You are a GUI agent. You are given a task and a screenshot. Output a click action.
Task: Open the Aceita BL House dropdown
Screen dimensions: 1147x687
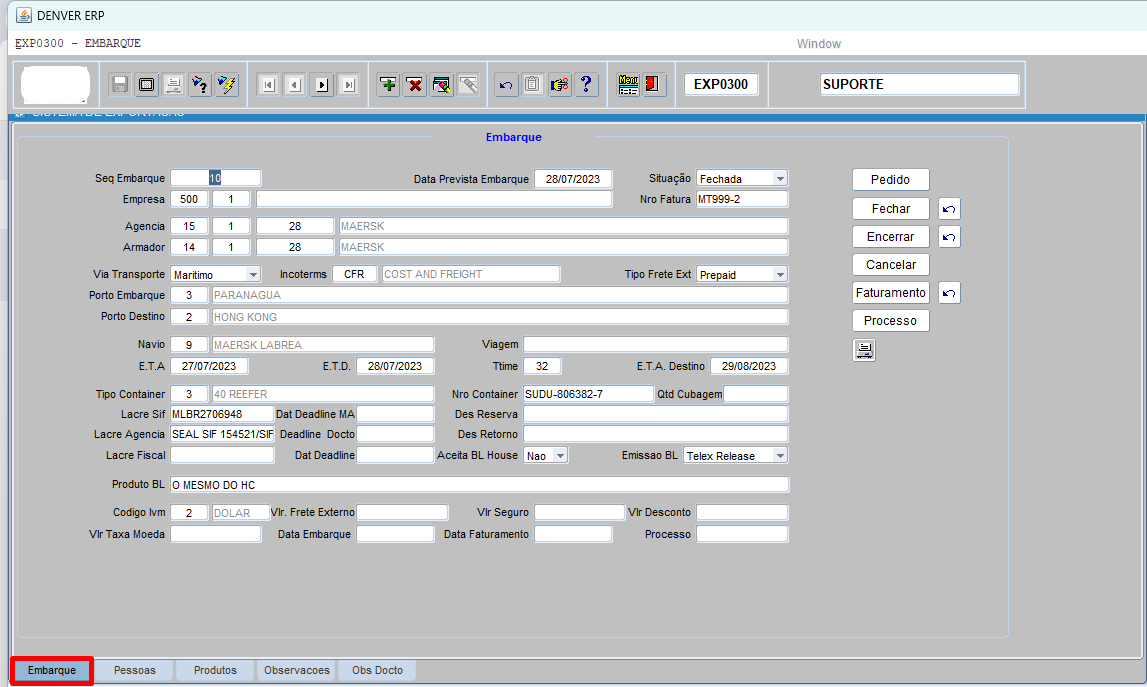tap(560, 456)
